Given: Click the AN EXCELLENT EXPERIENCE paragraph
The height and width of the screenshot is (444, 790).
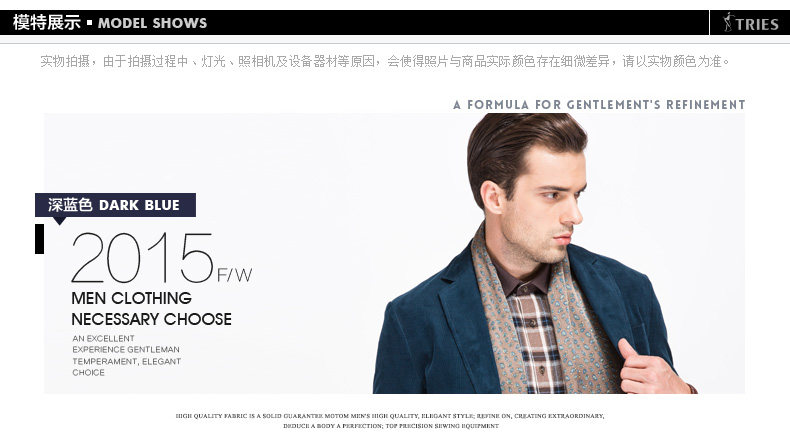Looking at the screenshot, I should [126, 355].
